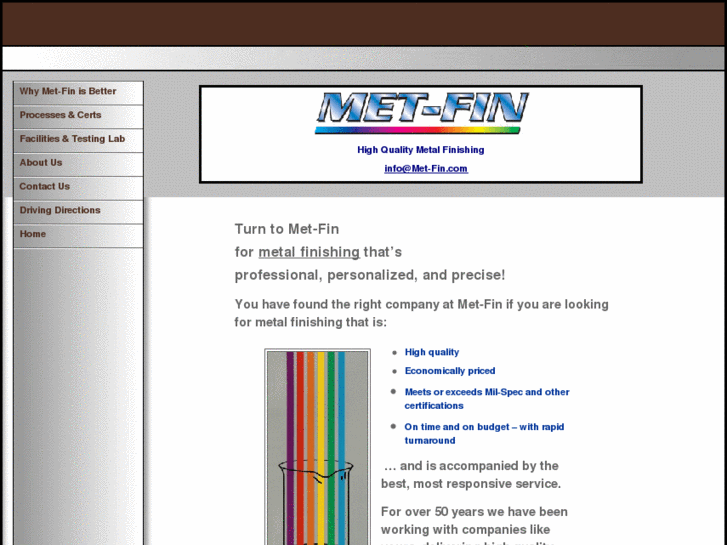
Task: Click the High quality bullet
Action: point(432,352)
